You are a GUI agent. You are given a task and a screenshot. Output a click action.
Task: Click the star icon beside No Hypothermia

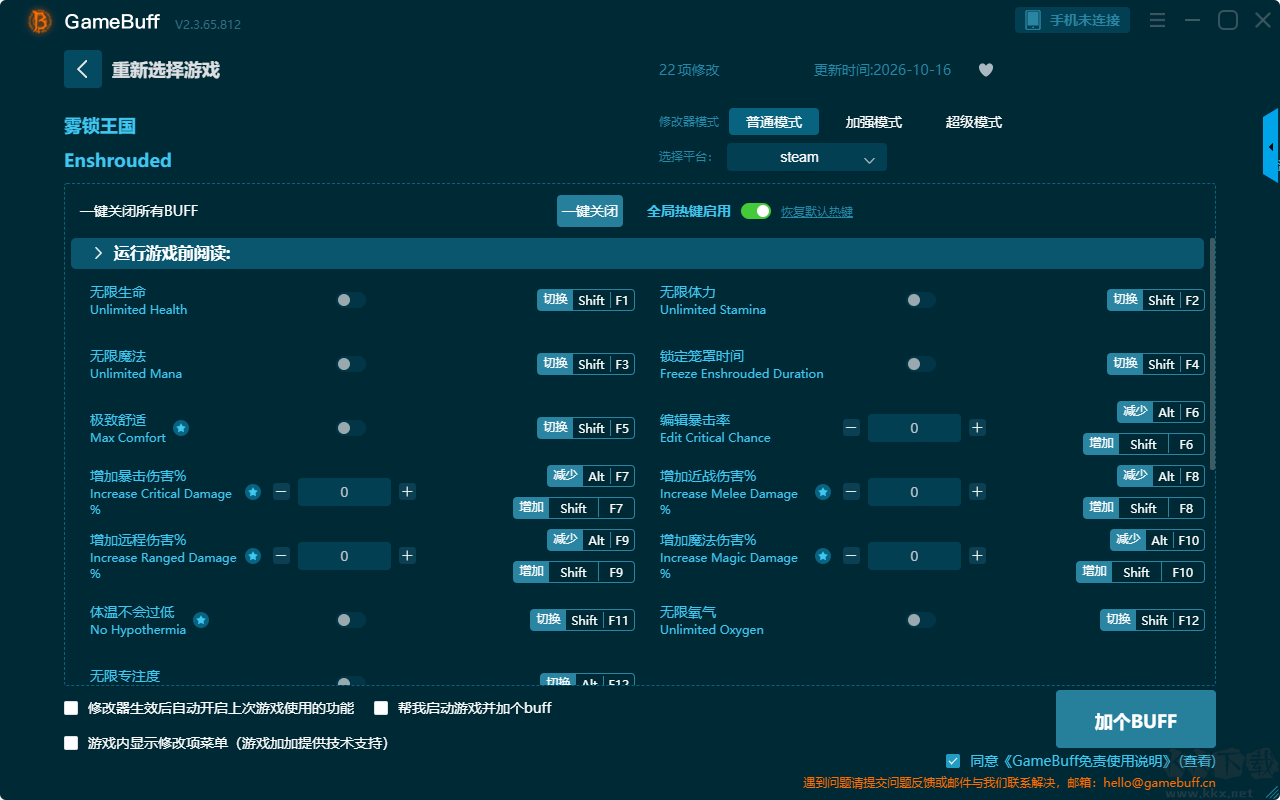point(201,620)
